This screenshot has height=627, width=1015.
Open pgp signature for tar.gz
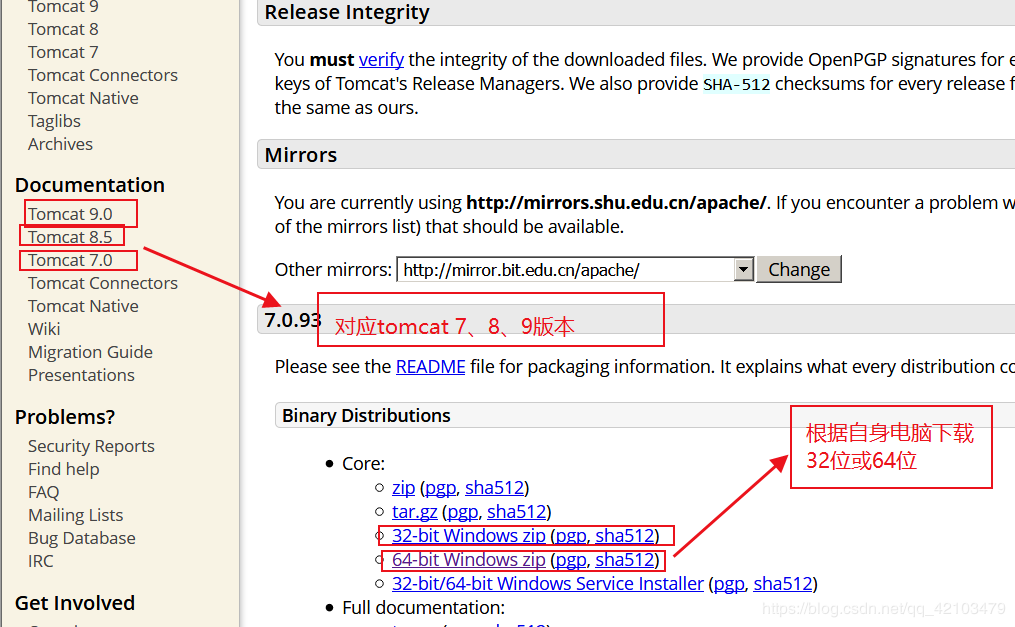tap(462, 512)
